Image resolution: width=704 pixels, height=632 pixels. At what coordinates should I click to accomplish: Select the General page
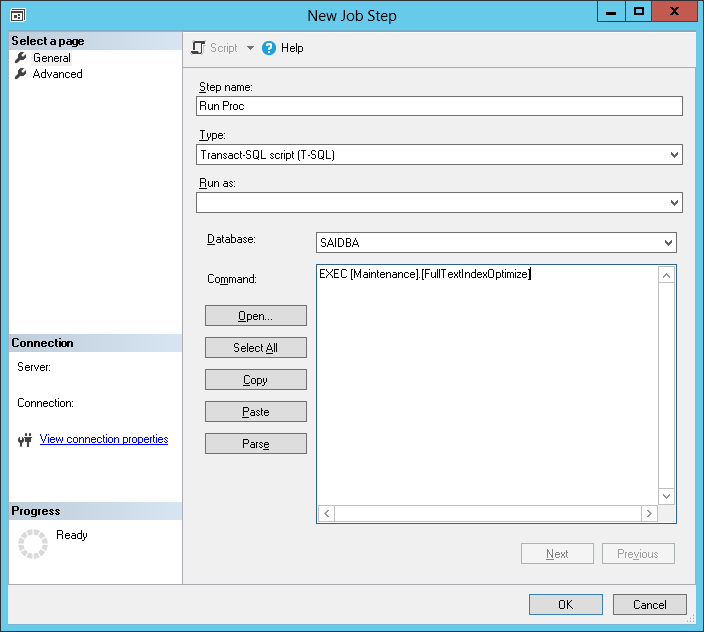(51, 58)
